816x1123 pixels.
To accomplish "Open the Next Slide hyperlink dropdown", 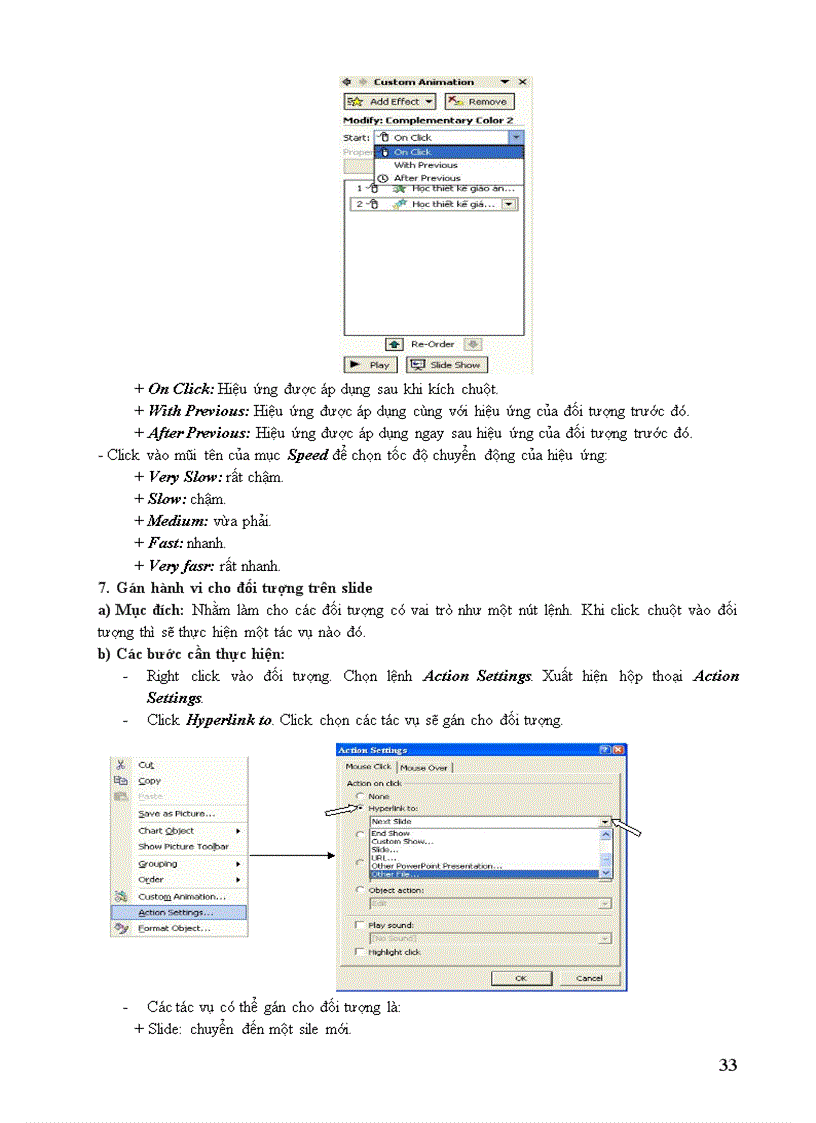I will pyautogui.click(x=605, y=820).
